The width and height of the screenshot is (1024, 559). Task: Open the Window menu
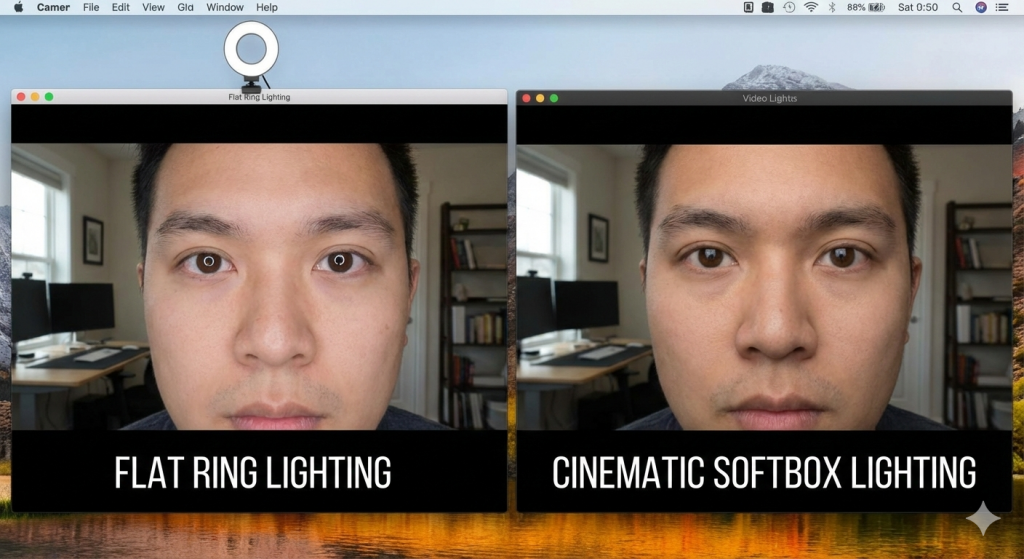pyautogui.click(x=225, y=7)
